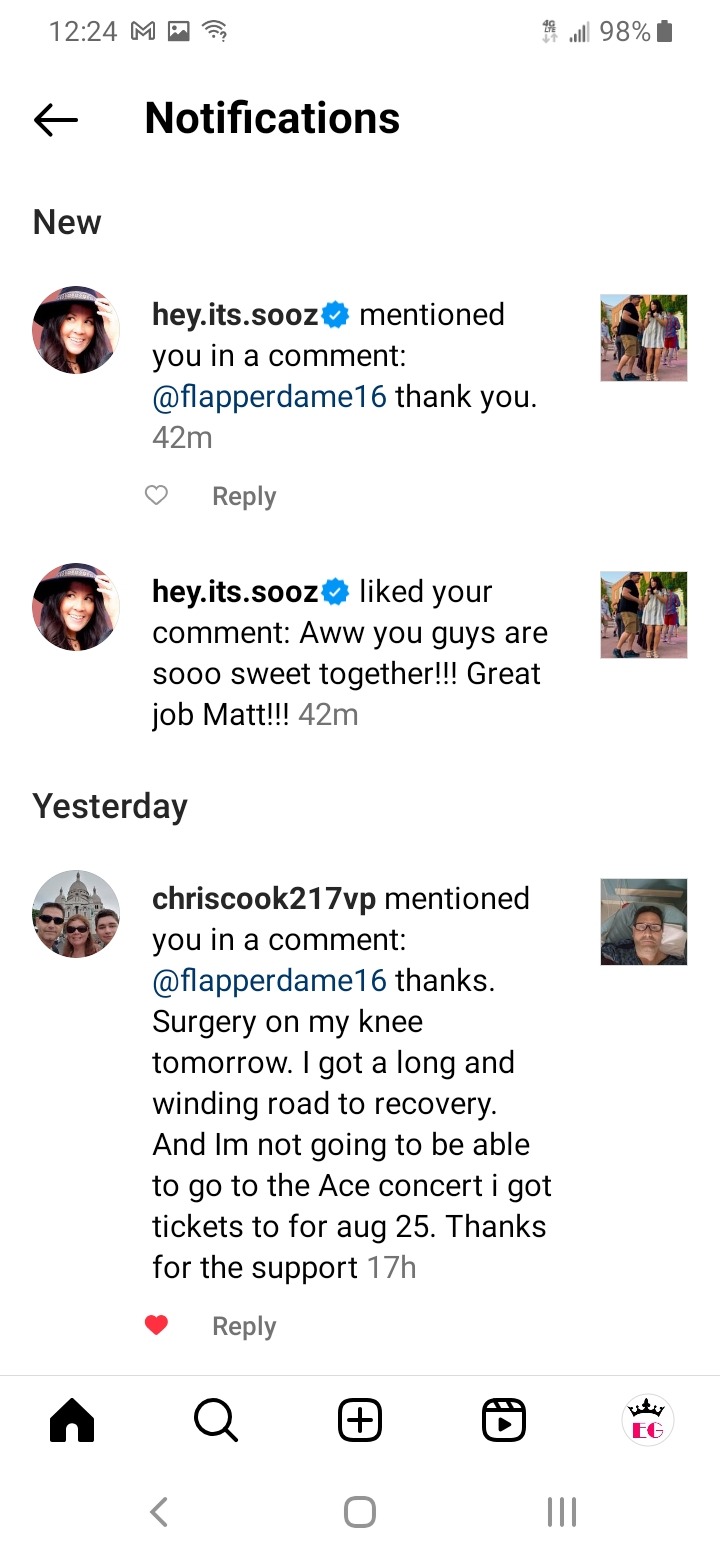This screenshot has height=1560, width=720.
Task: Open the Home feed icon
Action: click(x=72, y=1419)
